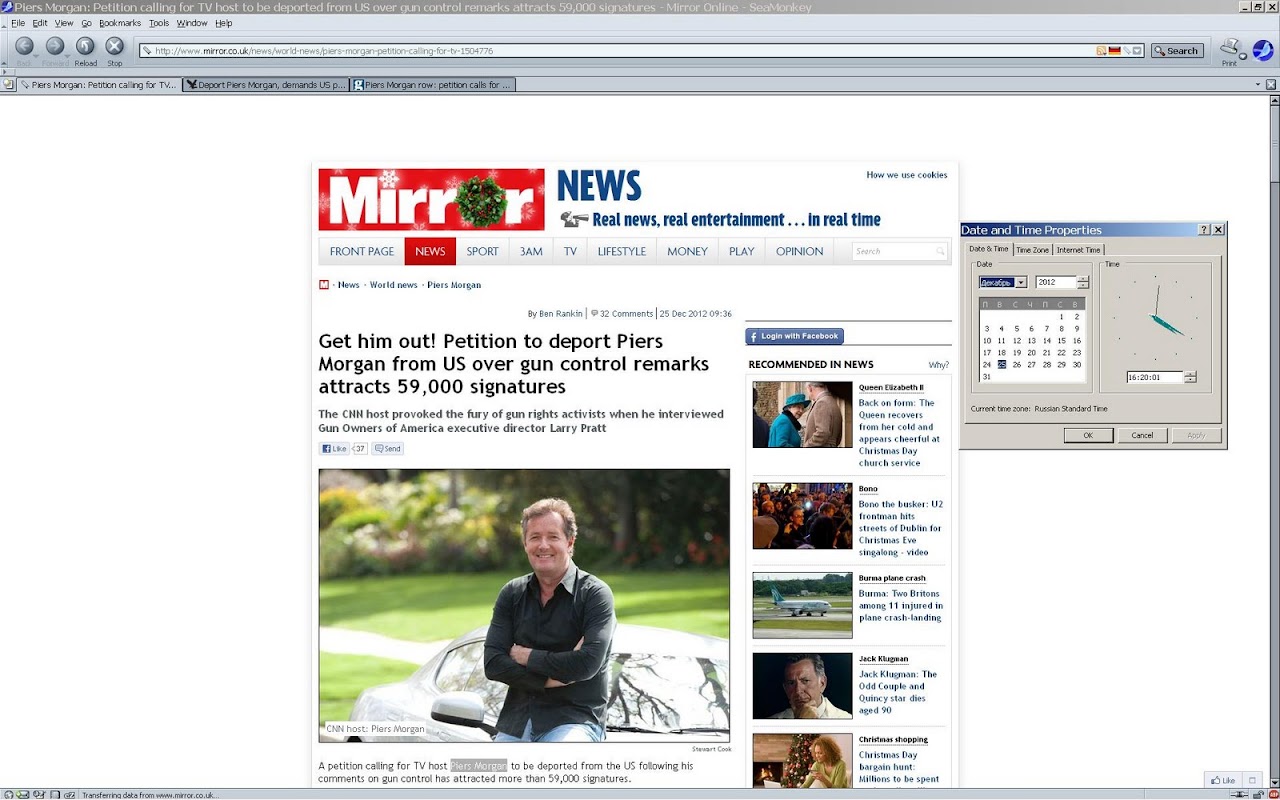
Task: Switch to 'Deport Piers Morgan, demands US p...' tab
Action: [266, 85]
